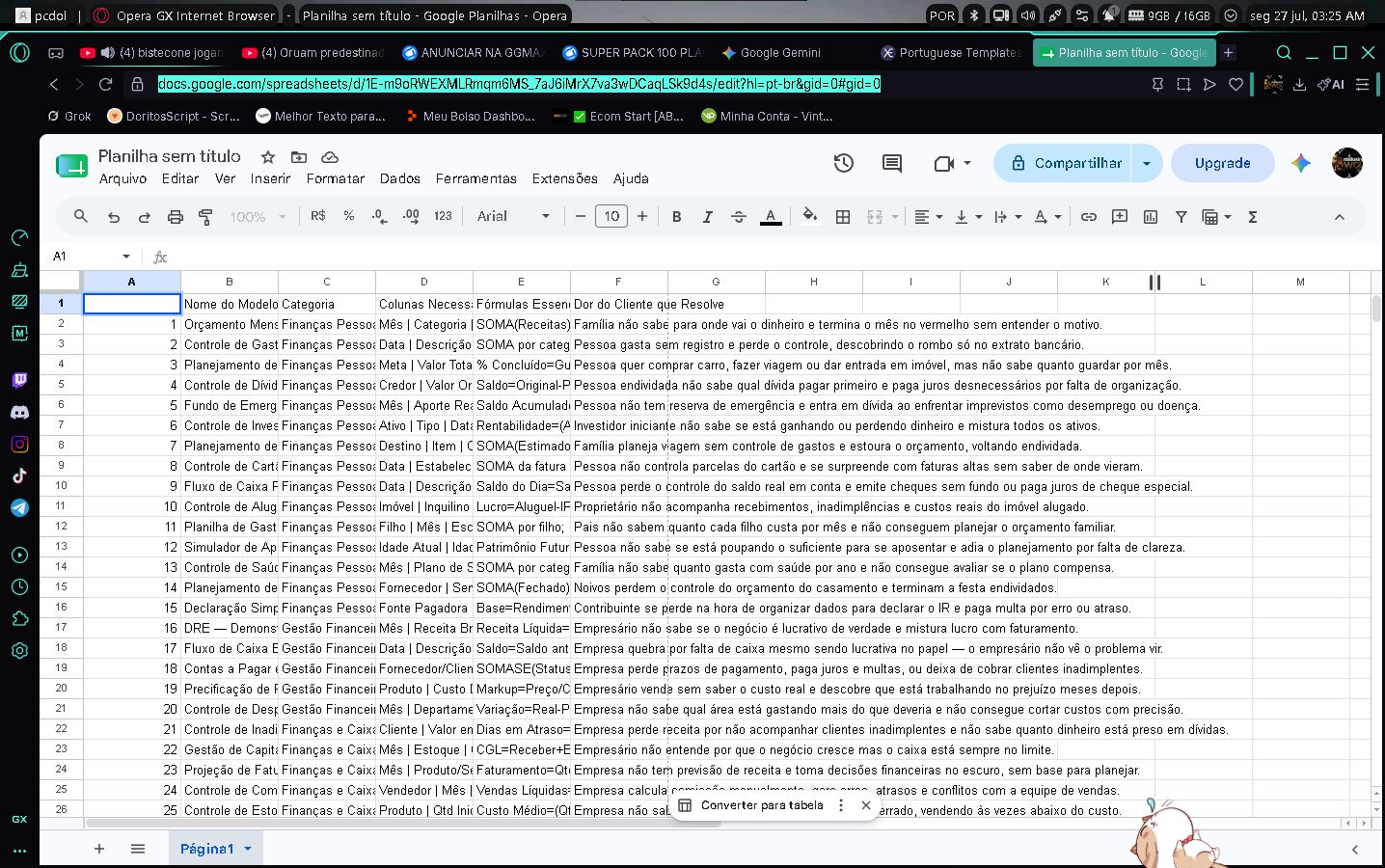The image size is (1385, 868).
Task: Open Twitch in Opera sidebar
Action: point(19,380)
